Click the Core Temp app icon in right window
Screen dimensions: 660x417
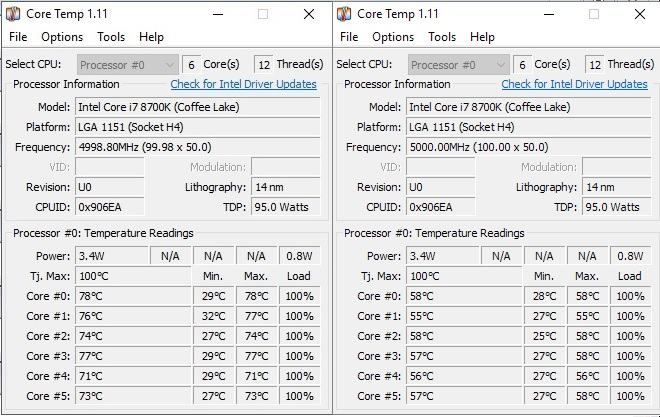pos(344,14)
